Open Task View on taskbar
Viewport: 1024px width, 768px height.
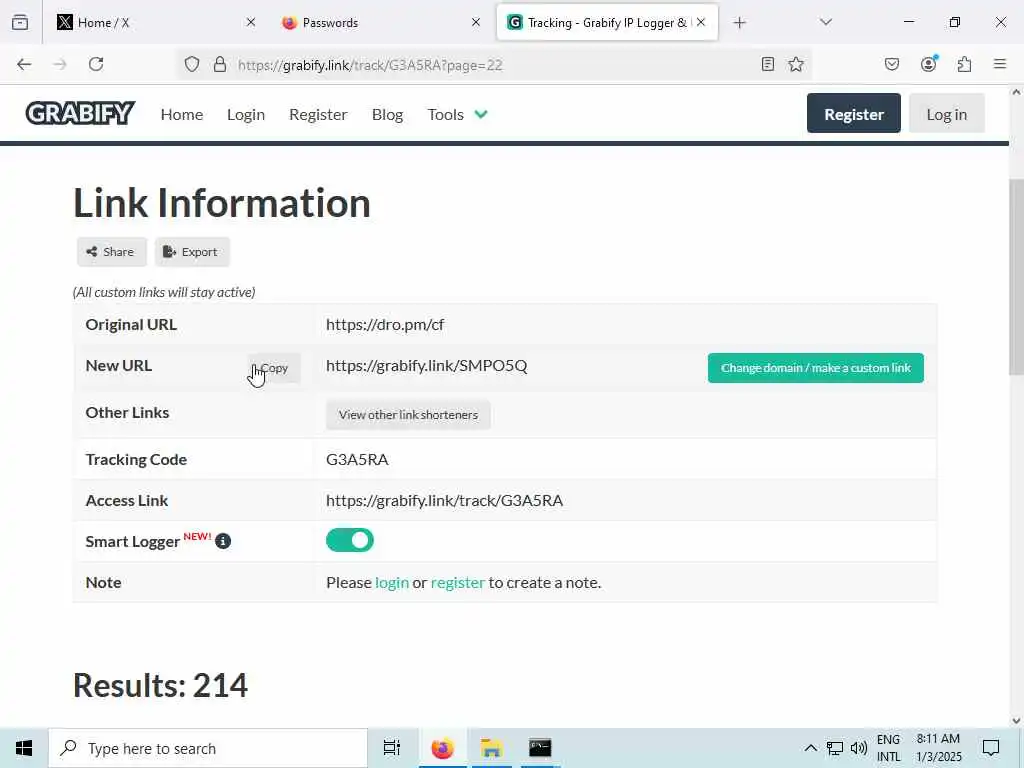pyautogui.click(x=392, y=748)
